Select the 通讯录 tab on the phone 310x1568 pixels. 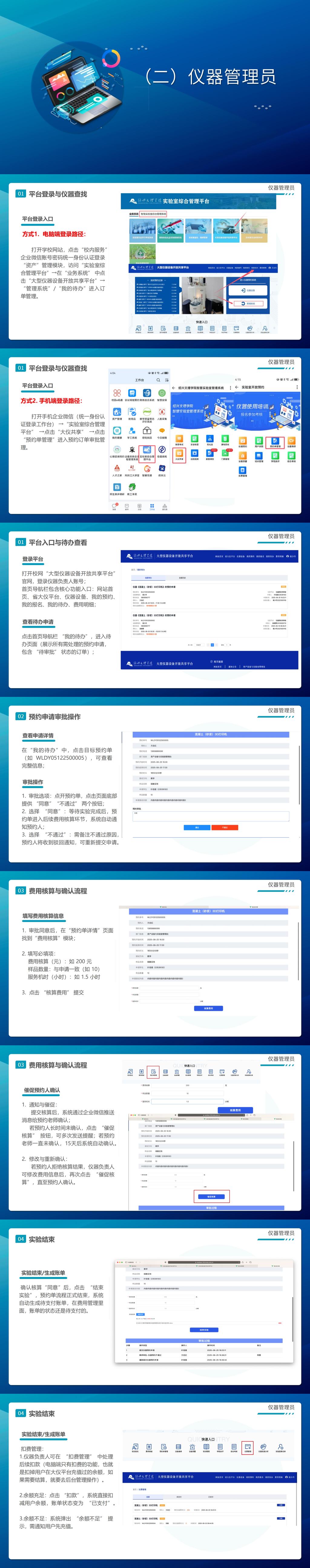pos(164,506)
